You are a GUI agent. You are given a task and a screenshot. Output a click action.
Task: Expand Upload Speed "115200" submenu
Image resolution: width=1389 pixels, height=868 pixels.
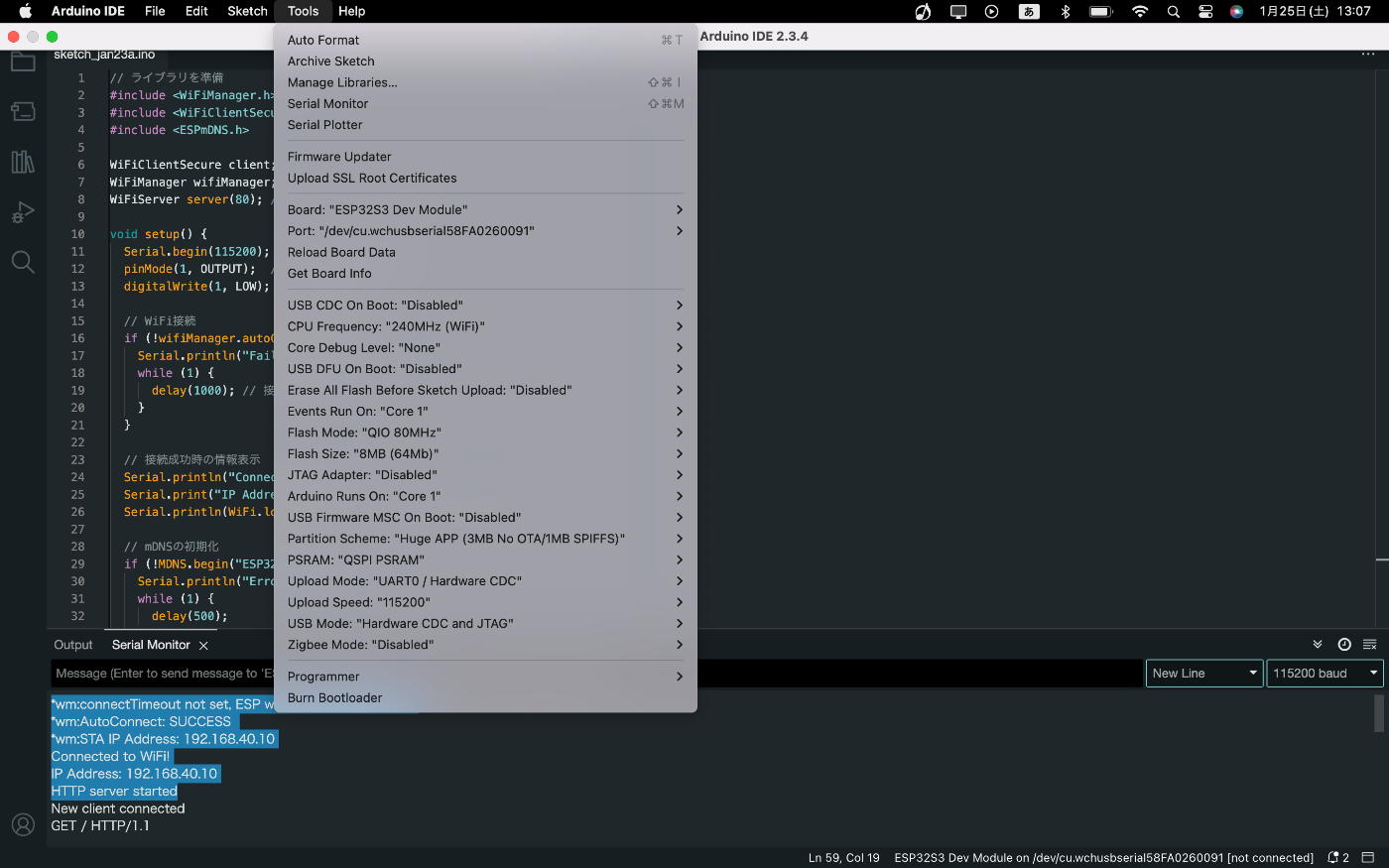(485, 603)
